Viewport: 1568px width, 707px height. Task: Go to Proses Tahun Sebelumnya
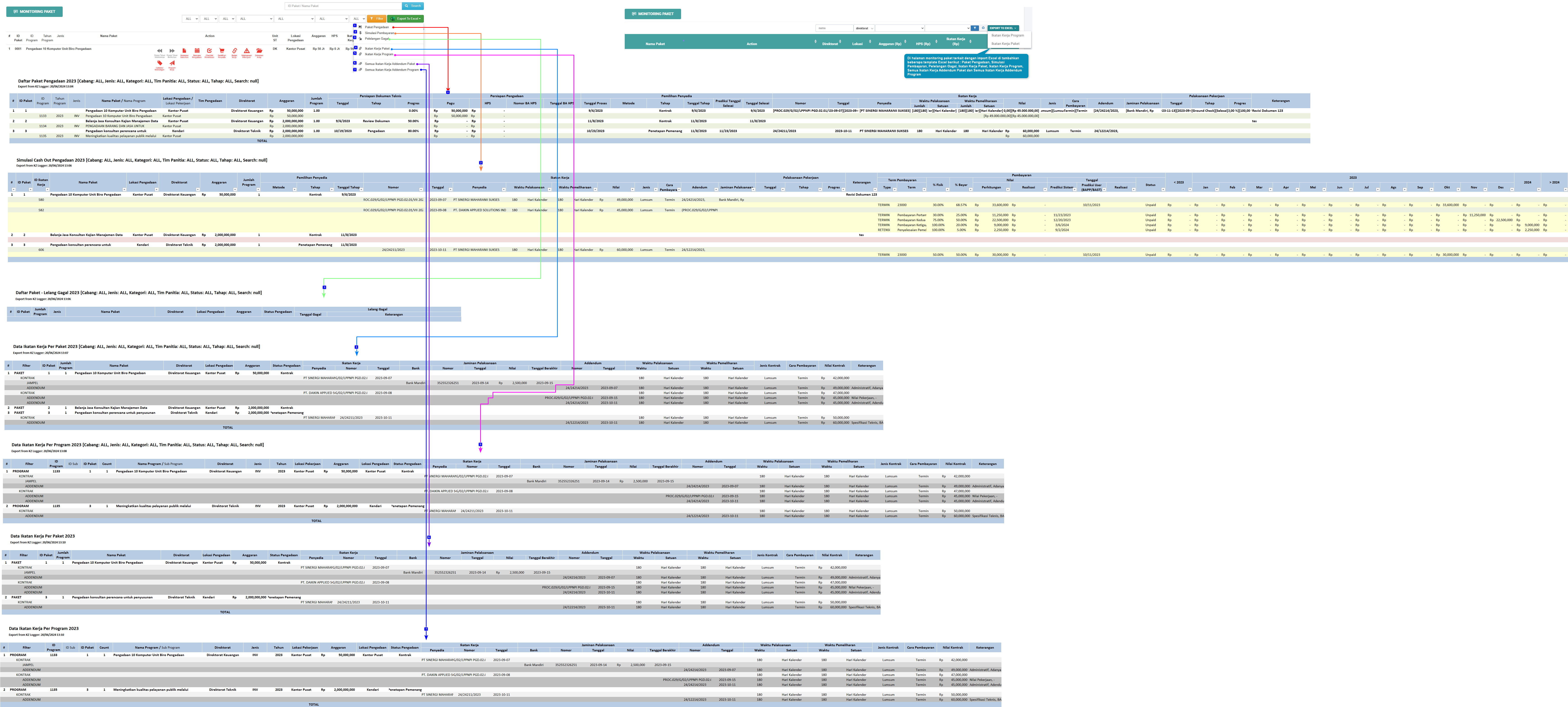point(159,51)
